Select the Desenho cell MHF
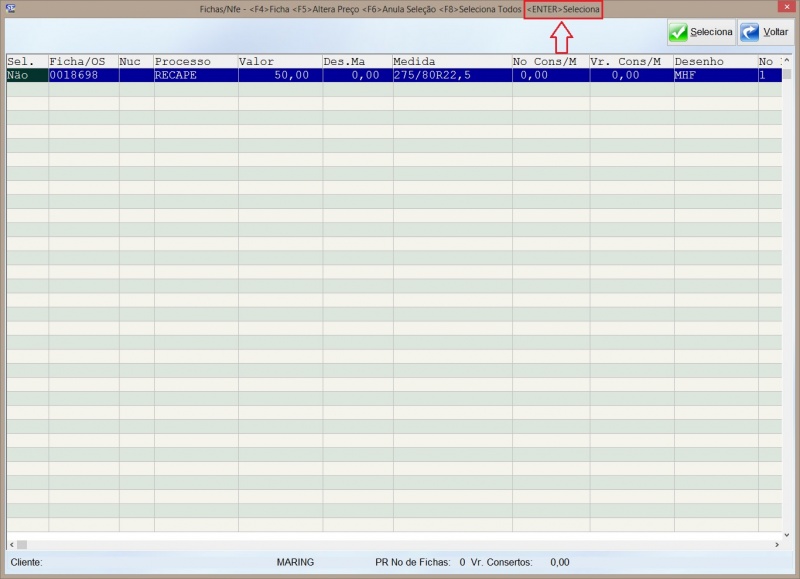Viewport: 800px width, 579px height. pos(715,75)
